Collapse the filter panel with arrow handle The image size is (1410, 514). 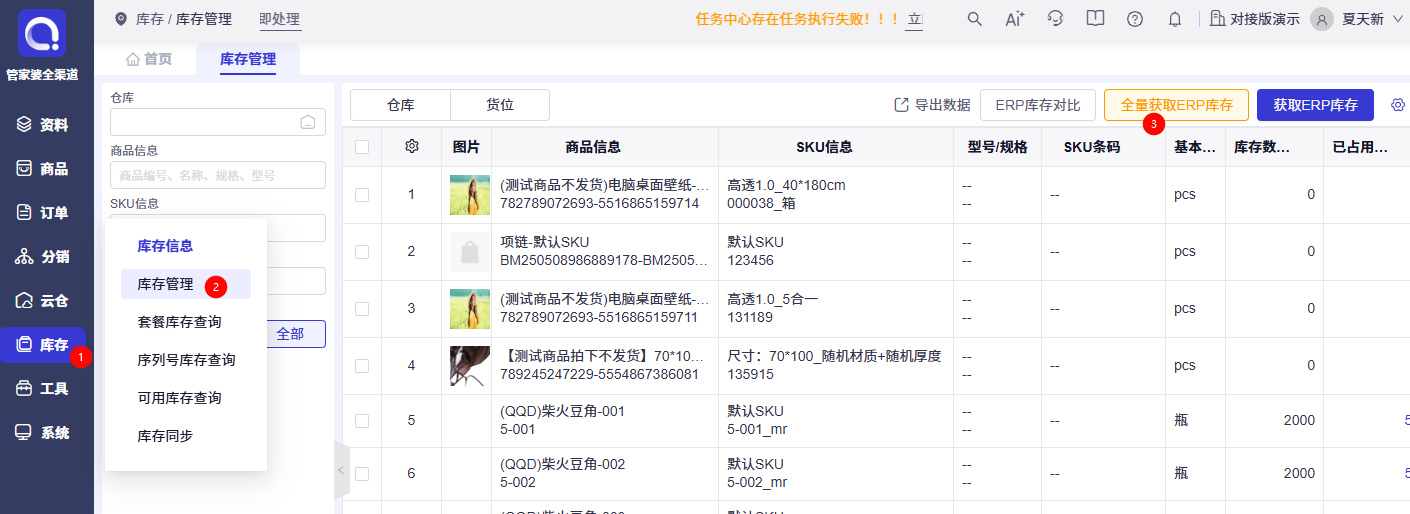pyautogui.click(x=341, y=470)
